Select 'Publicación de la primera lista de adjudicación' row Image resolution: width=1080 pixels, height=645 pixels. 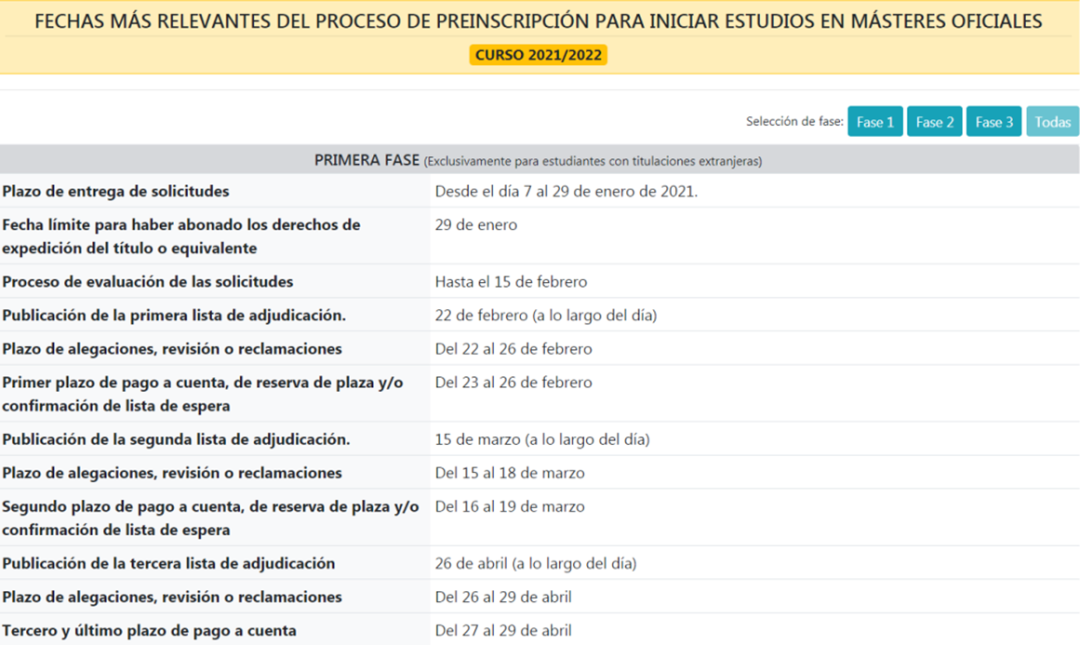(x=174, y=315)
